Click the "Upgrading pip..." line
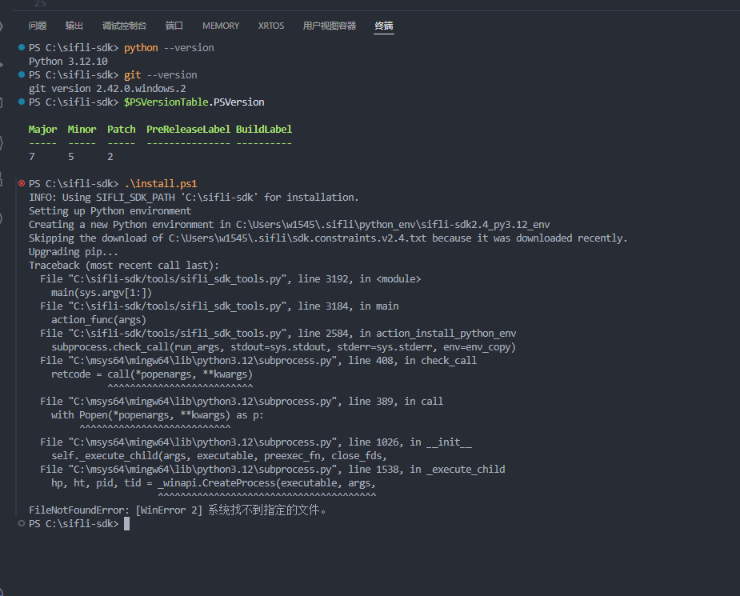Image resolution: width=740 pixels, height=596 pixels. pyautogui.click(x=73, y=252)
